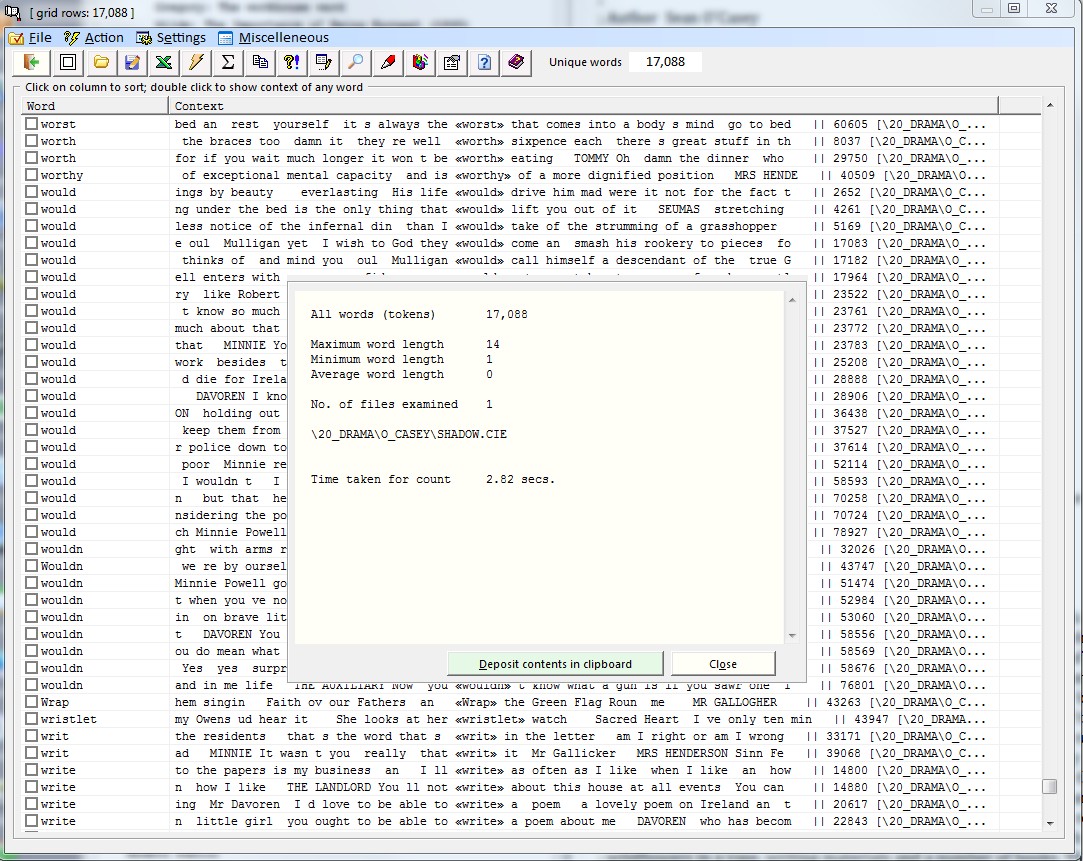Image resolution: width=1083 pixels, height=861 pixels.
Task: Tick the checkbox next to 'worst'
Action: point(32,125)
